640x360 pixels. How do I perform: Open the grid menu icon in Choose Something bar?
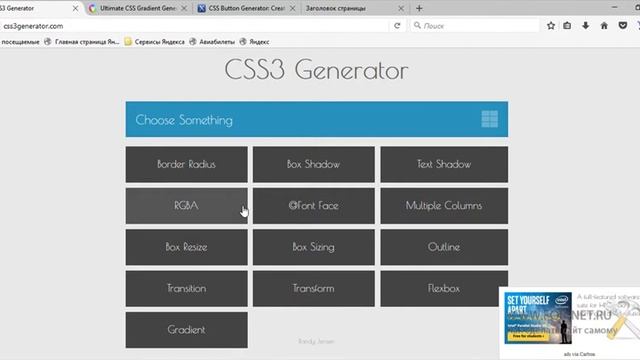pos(489,119)
